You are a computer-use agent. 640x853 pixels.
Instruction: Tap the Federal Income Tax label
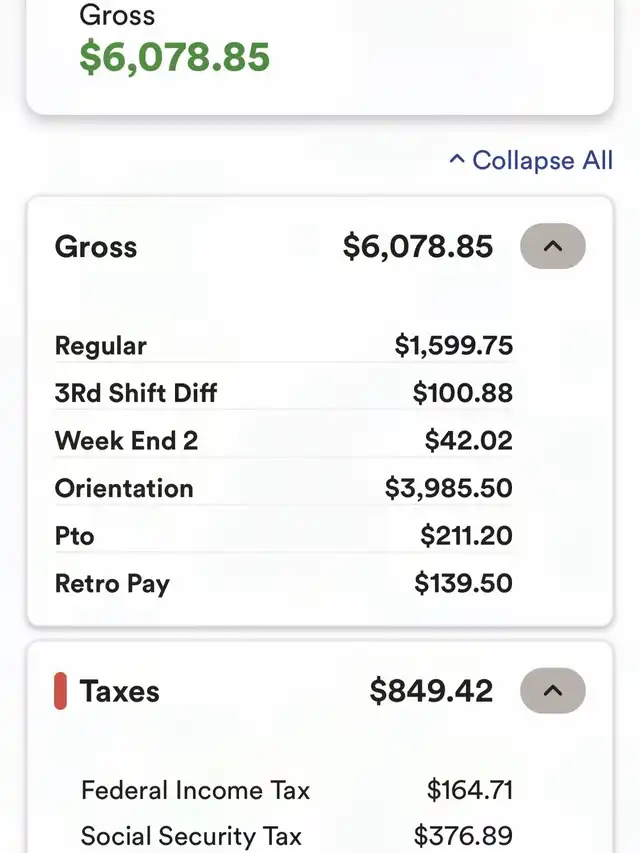(195, 790)
